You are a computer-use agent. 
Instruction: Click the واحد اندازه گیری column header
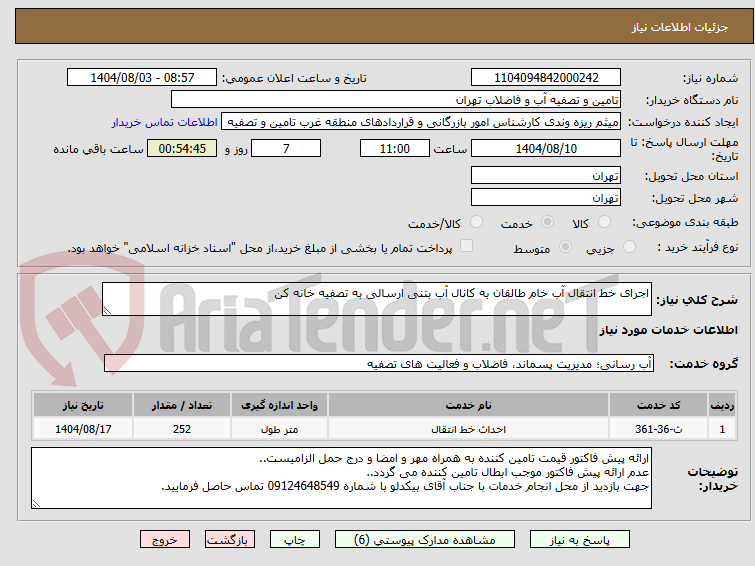(x=279, y=405)
